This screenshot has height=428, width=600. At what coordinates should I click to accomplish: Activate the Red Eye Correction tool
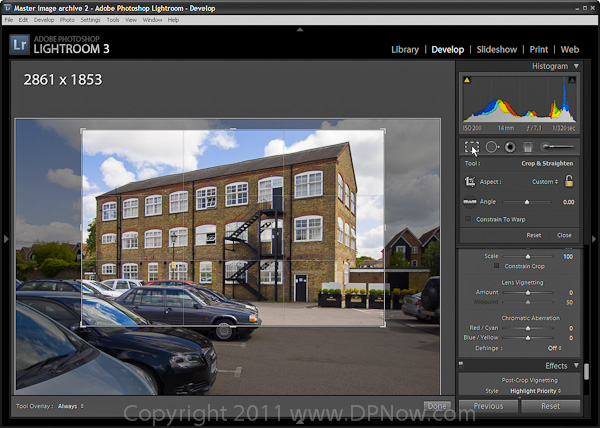tap(510, 147)
